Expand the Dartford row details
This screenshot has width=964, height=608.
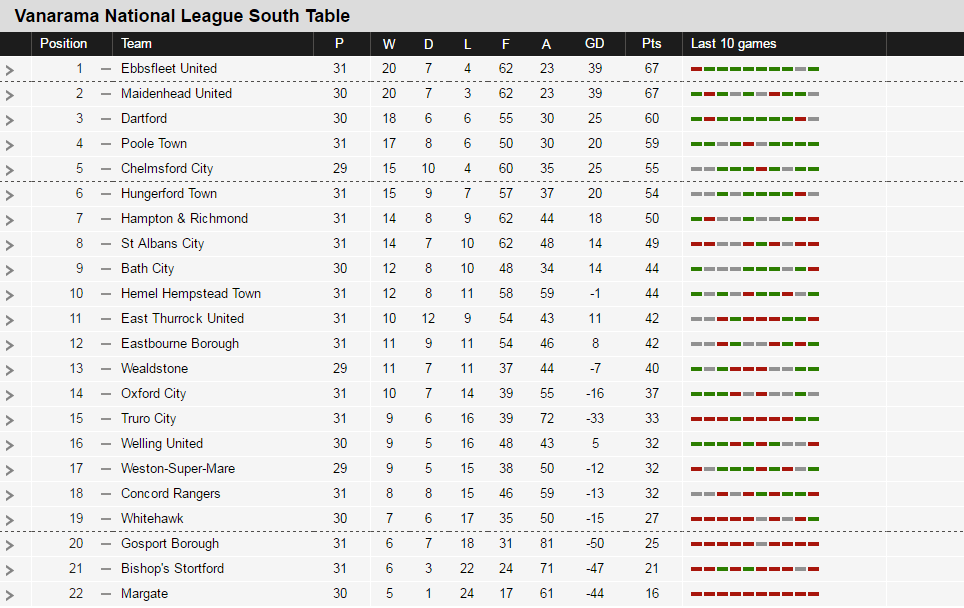(x=8, y=118)
